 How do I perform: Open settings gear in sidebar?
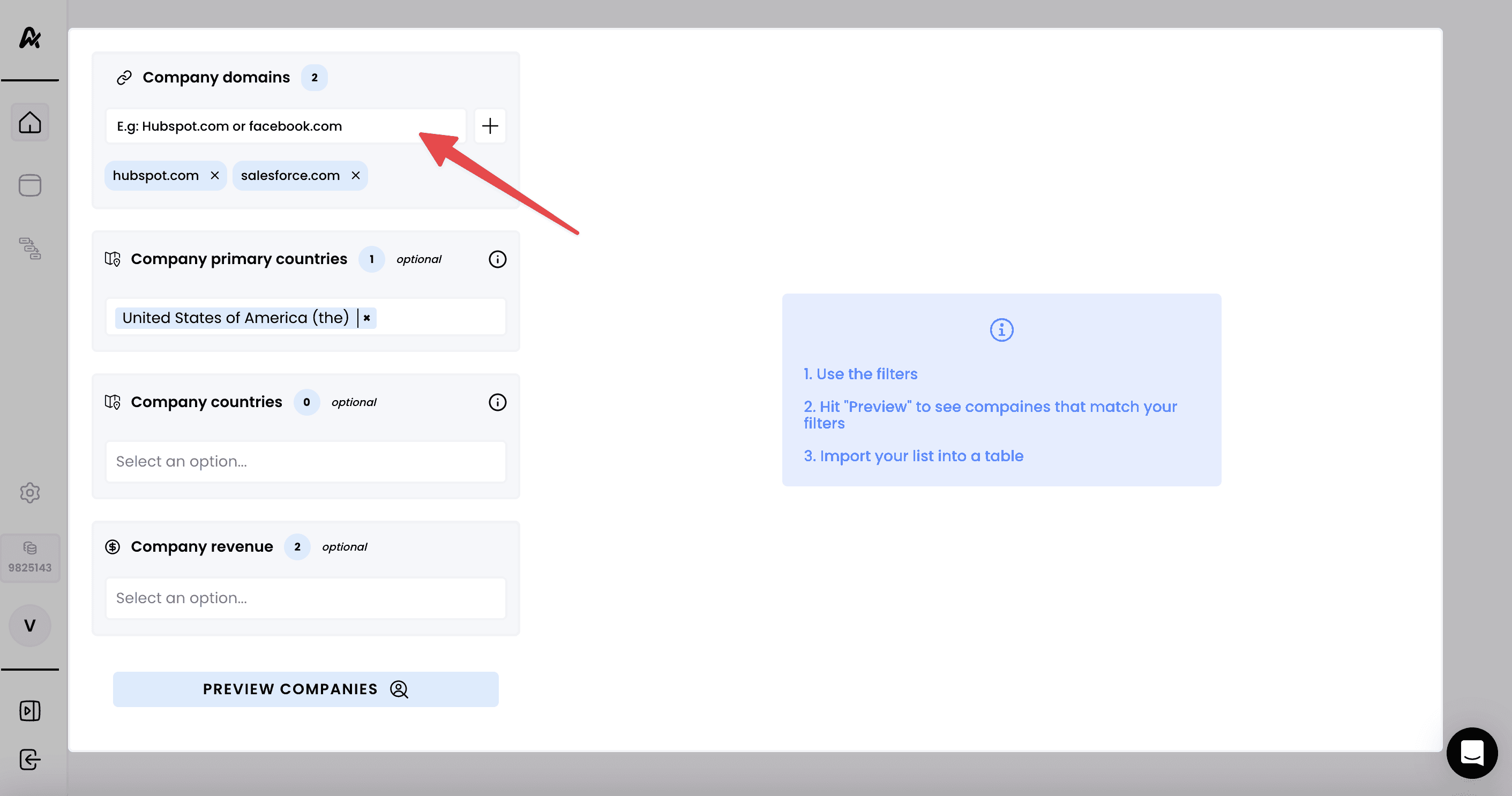point(29,492)
